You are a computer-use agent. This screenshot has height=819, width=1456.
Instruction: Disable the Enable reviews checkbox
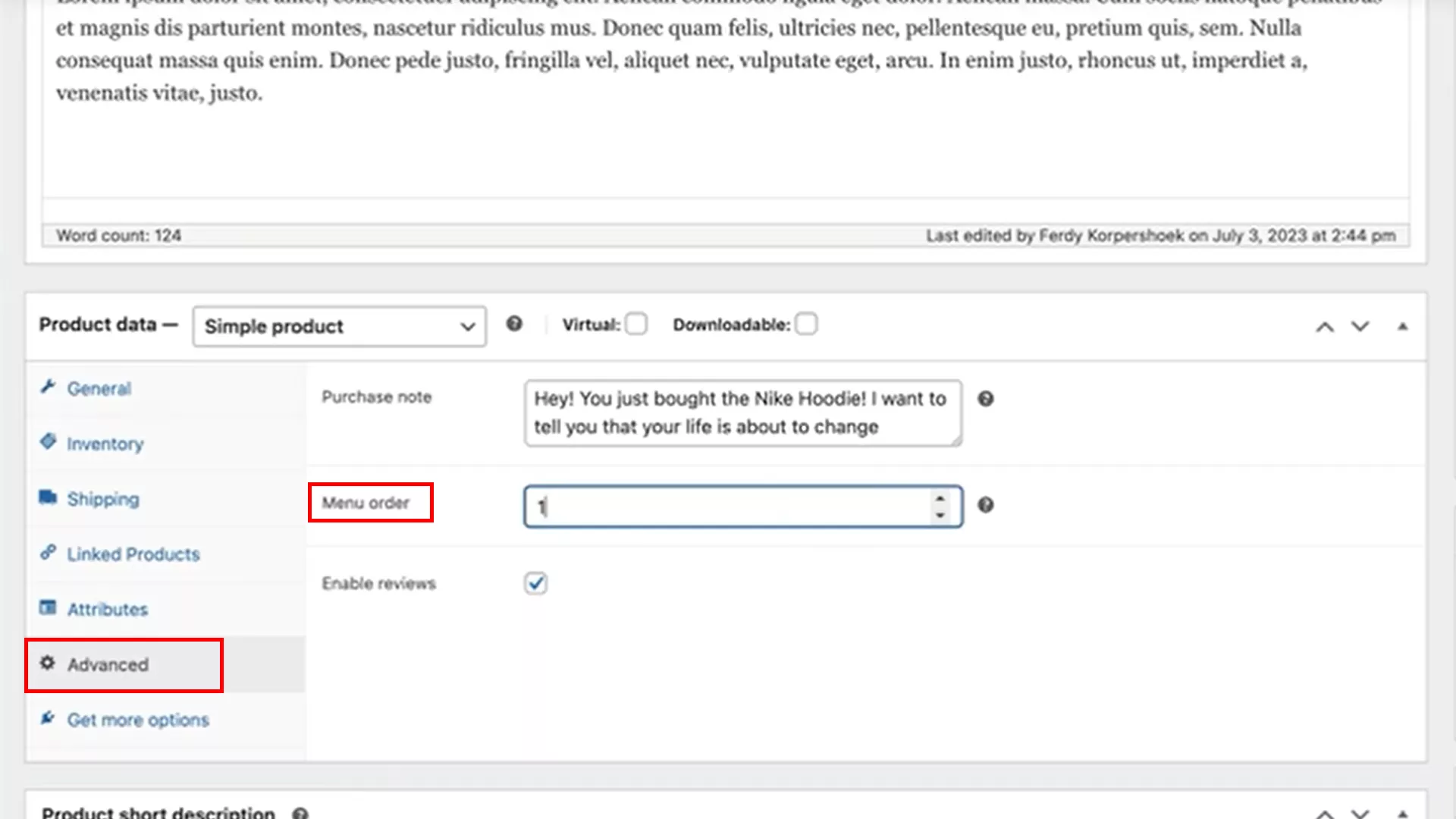point(535,582)
